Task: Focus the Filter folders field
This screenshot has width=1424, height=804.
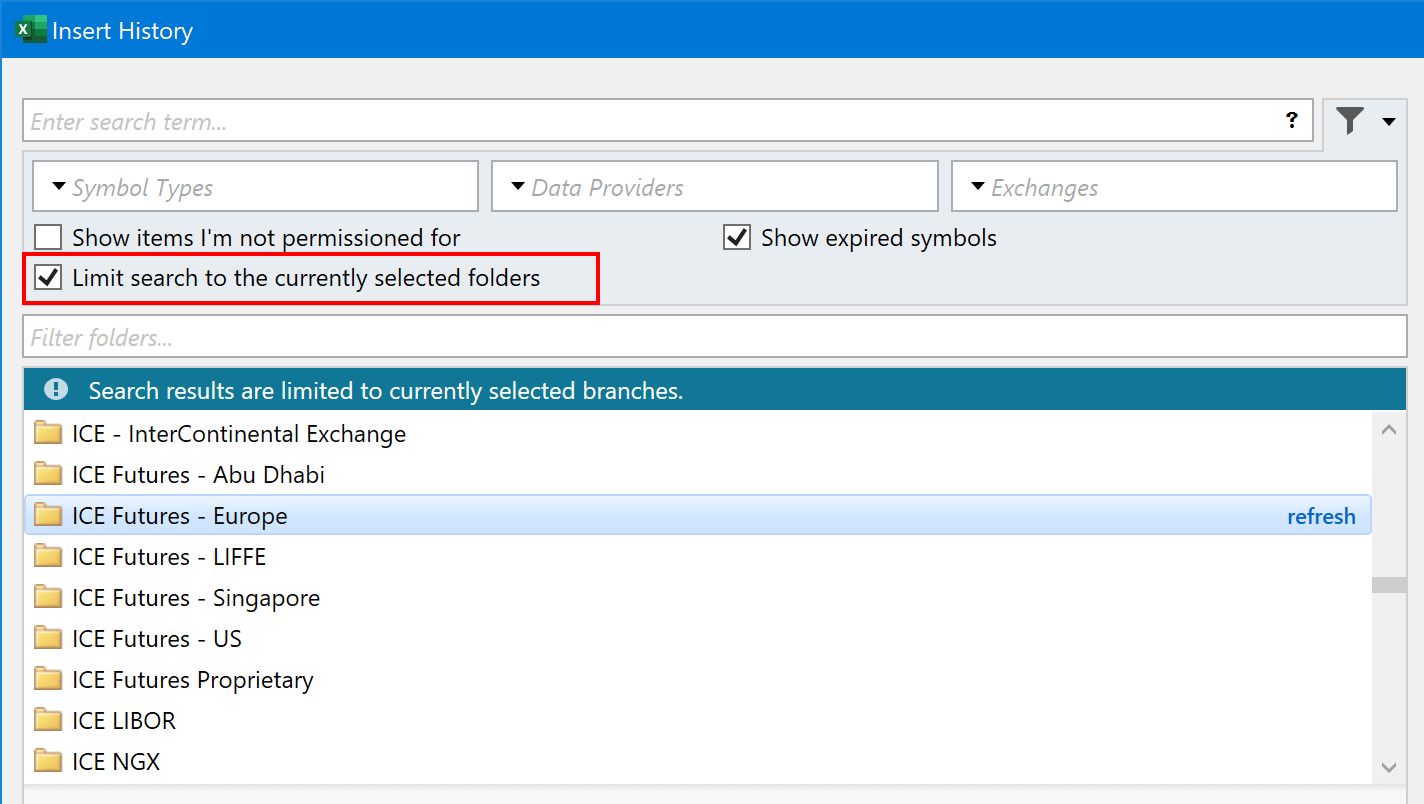Action: click(715, 337)
